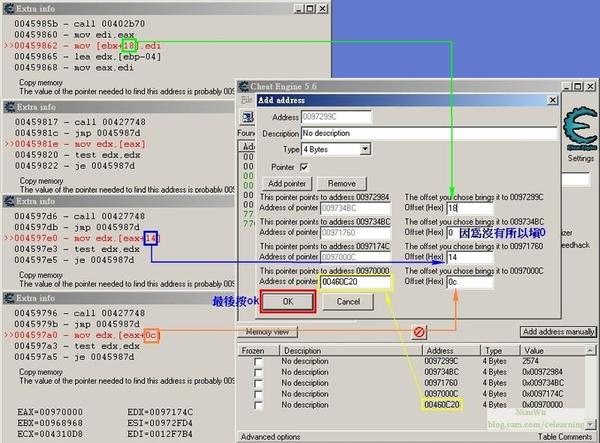Select line 00459865 lea edx,[ebp-04]
The height and width of the screenshot is (443, 600).
tap(88, 57)
